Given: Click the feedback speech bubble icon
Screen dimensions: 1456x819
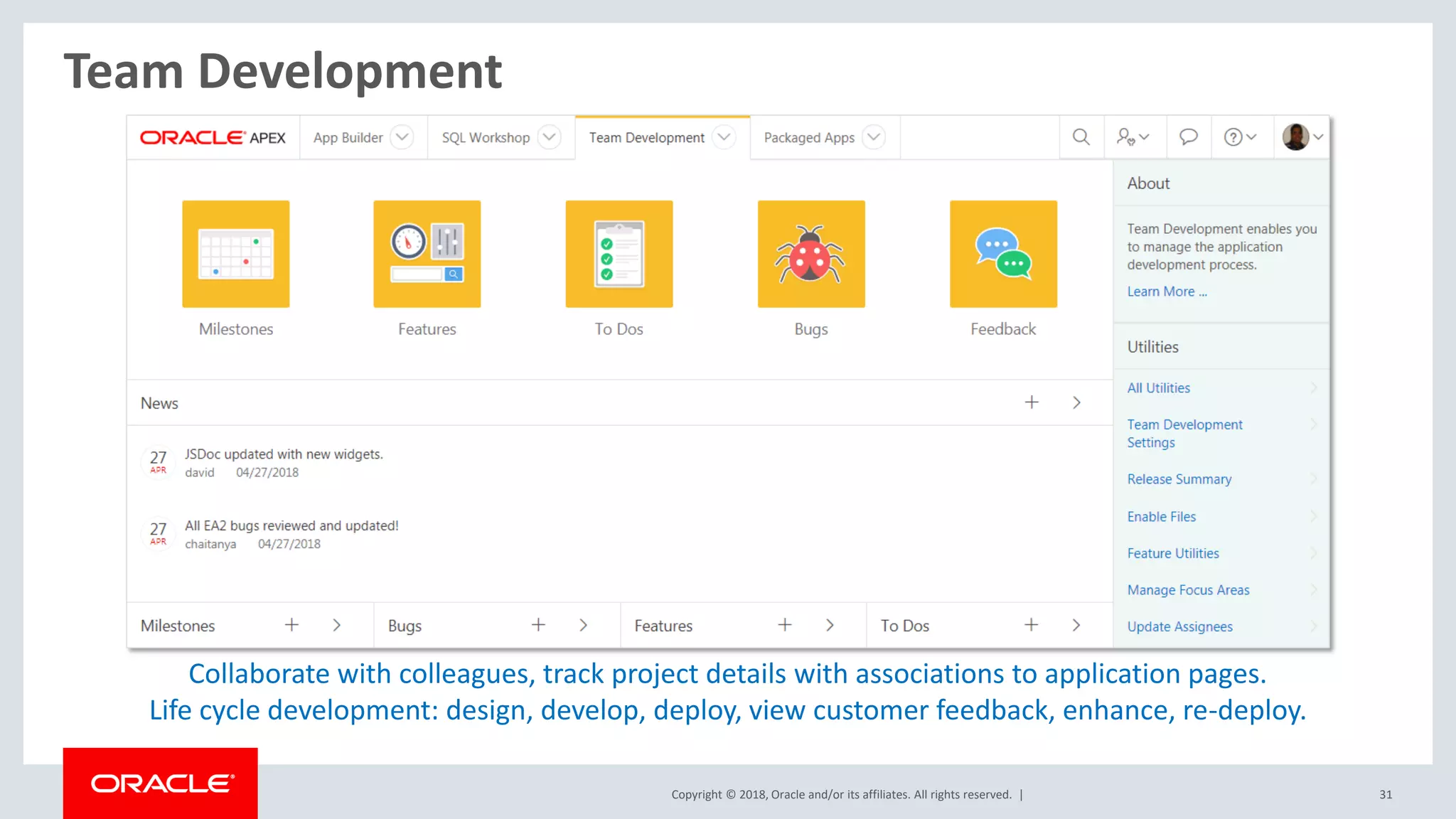Looking at the screenshot, I should point(1188,137).
